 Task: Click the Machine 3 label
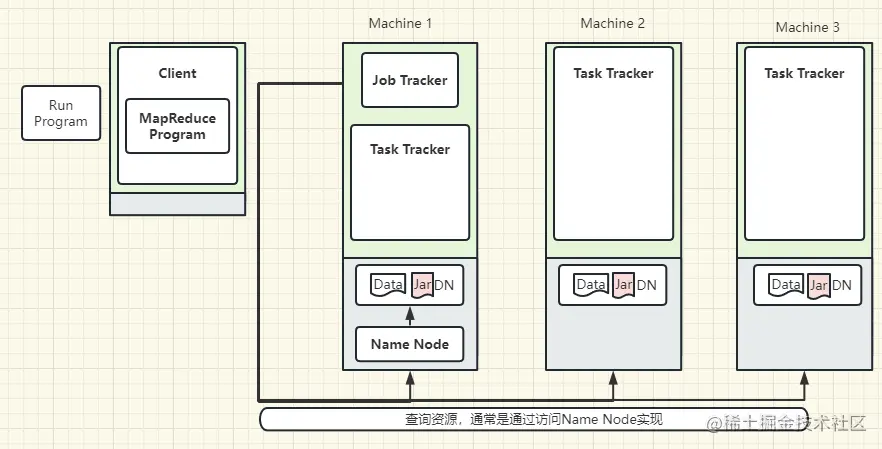[807, 27]
